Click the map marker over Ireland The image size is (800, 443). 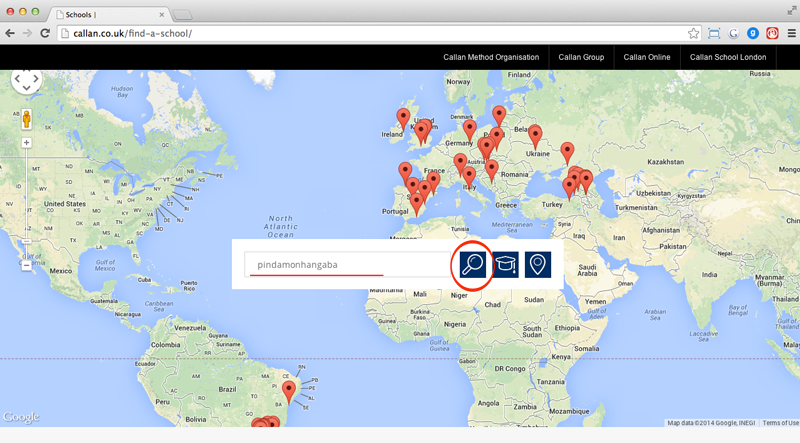pos(403,120)
